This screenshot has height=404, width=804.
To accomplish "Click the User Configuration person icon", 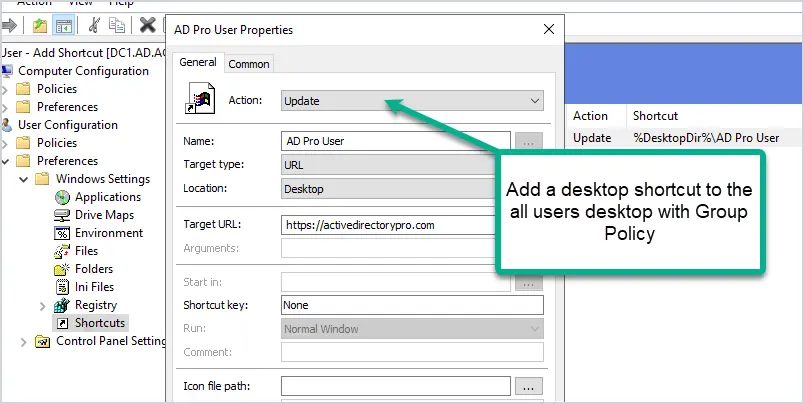I will [x=7, y=125].
